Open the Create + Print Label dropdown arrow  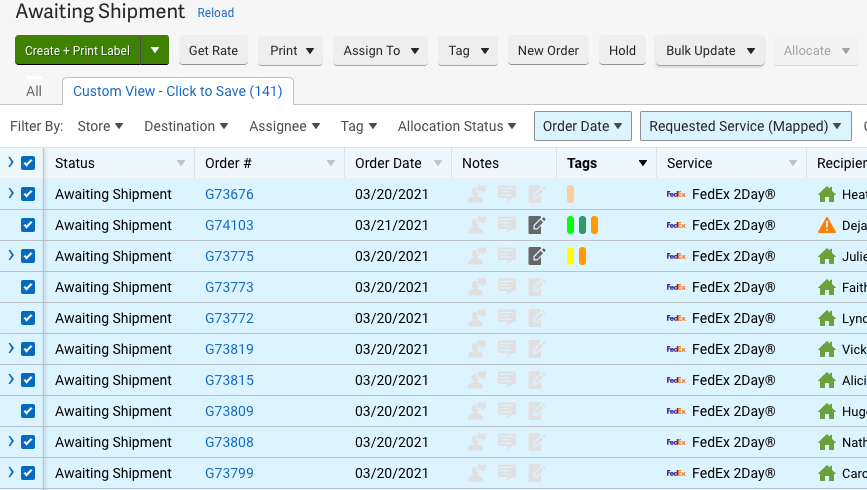(x=155, y=51)
